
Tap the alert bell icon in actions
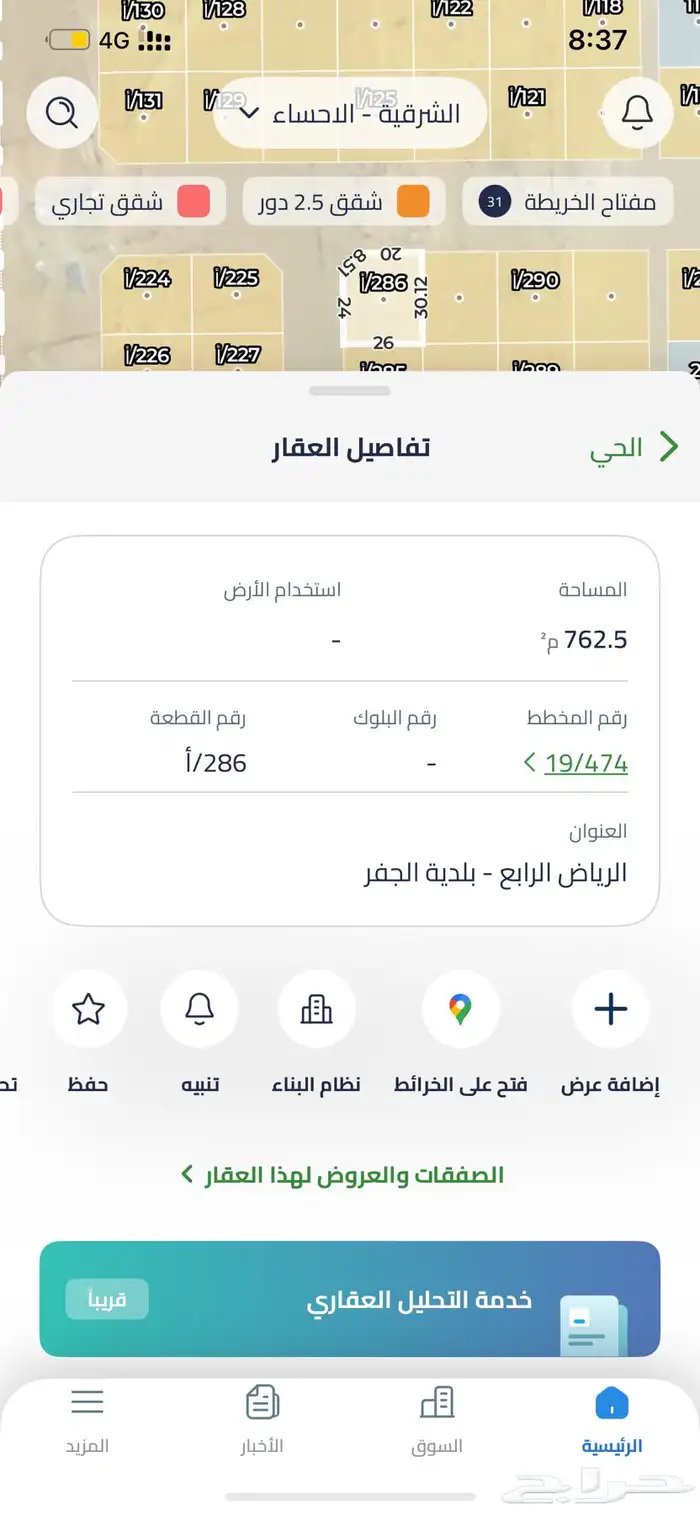[199, 1010]
